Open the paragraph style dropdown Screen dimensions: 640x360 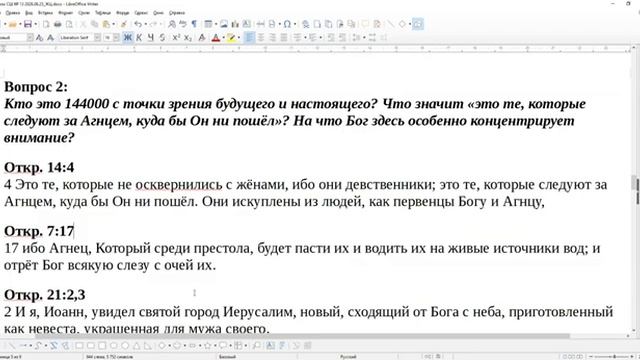(30, 38)
